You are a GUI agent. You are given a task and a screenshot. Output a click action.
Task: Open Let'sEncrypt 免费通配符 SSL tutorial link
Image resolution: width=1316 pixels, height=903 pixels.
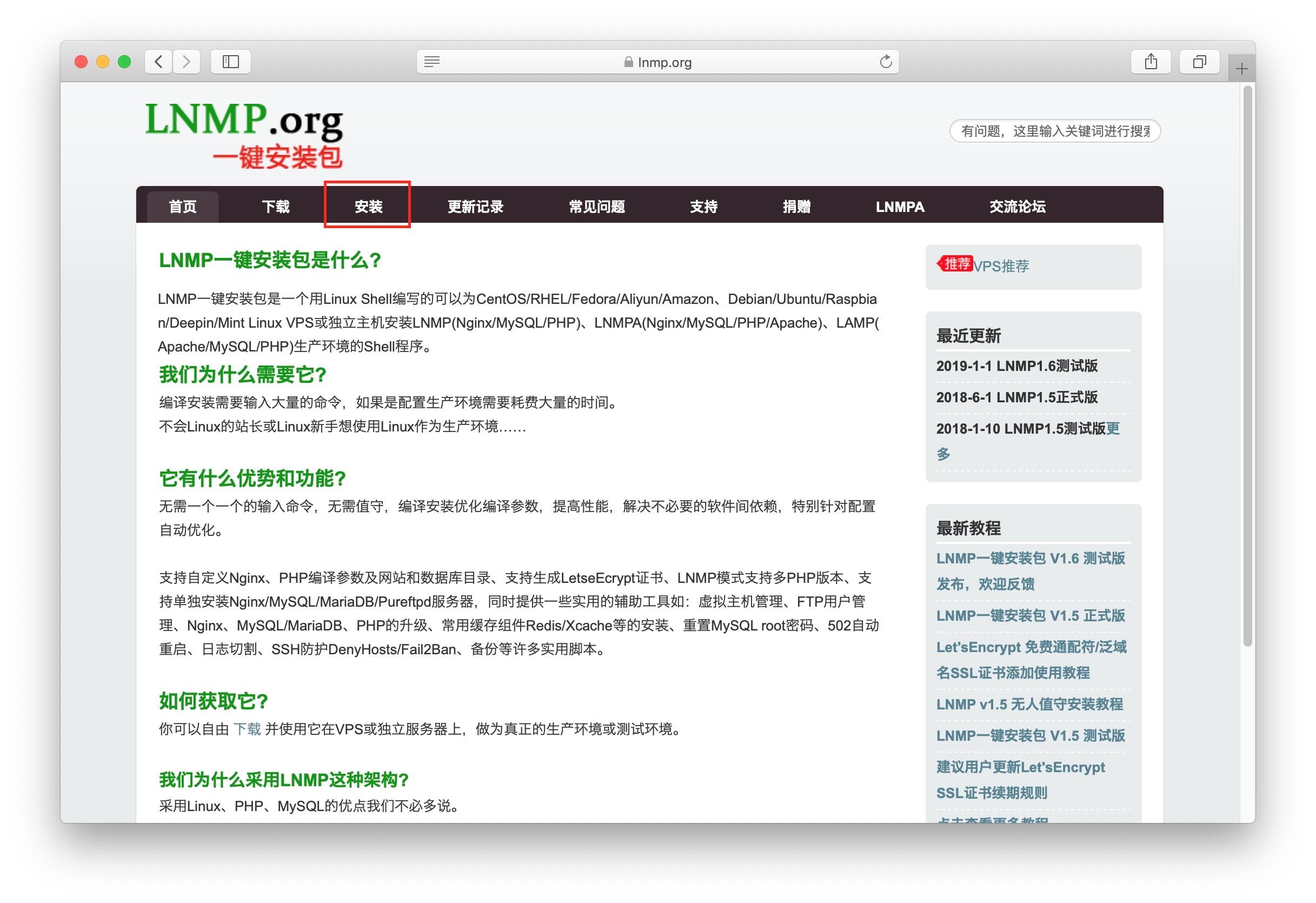click(1032, 660)
